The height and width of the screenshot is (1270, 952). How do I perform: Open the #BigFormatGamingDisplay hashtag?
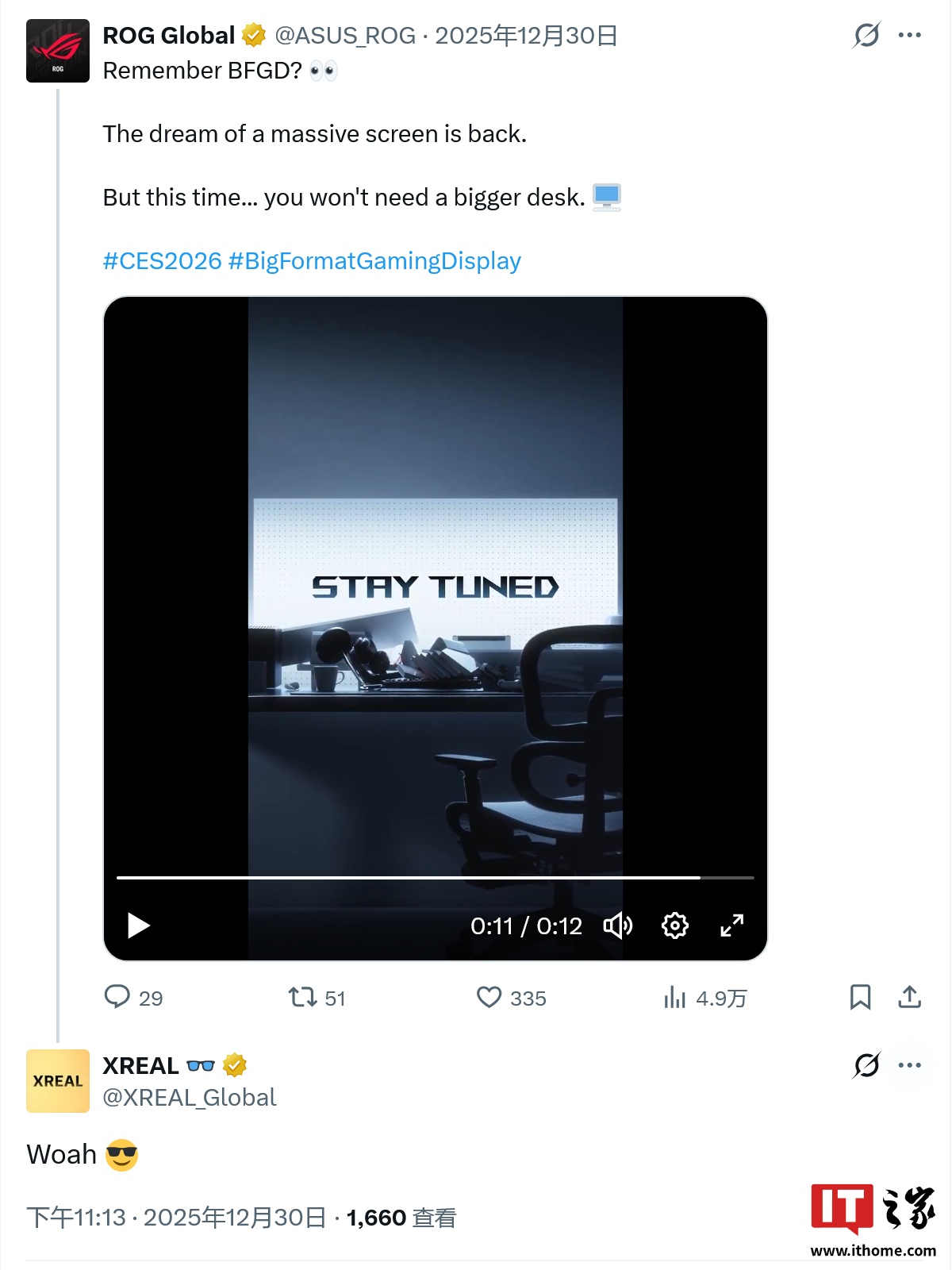[x=374, y=261]
